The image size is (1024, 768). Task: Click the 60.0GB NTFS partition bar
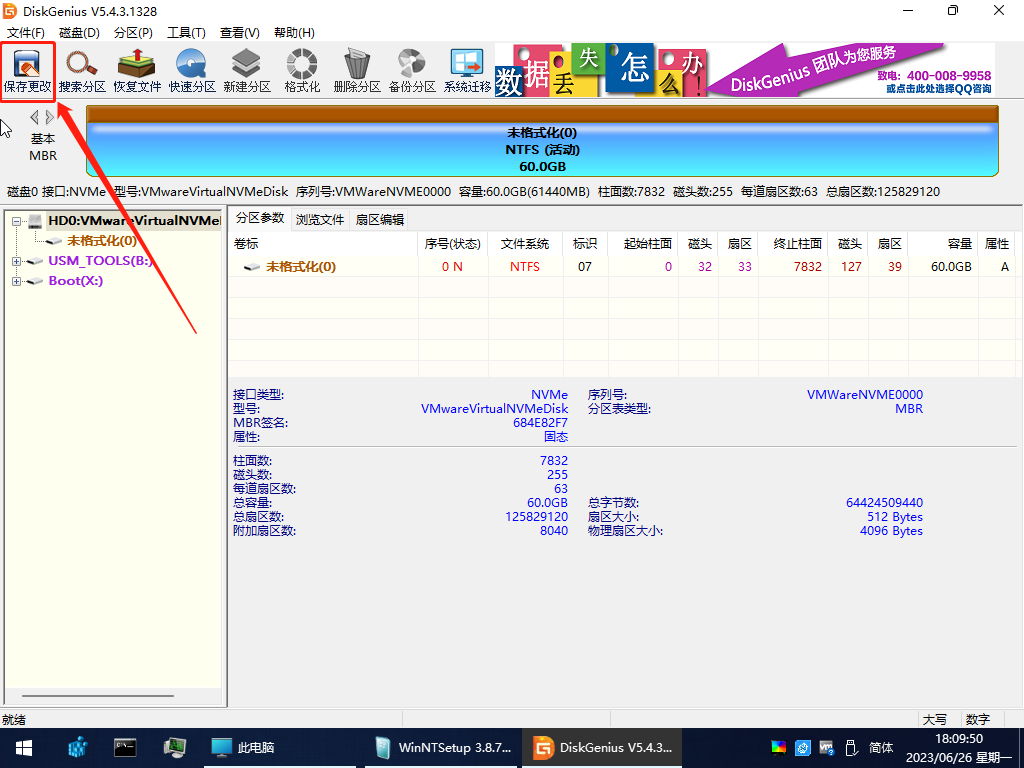[x=542, y=141]
